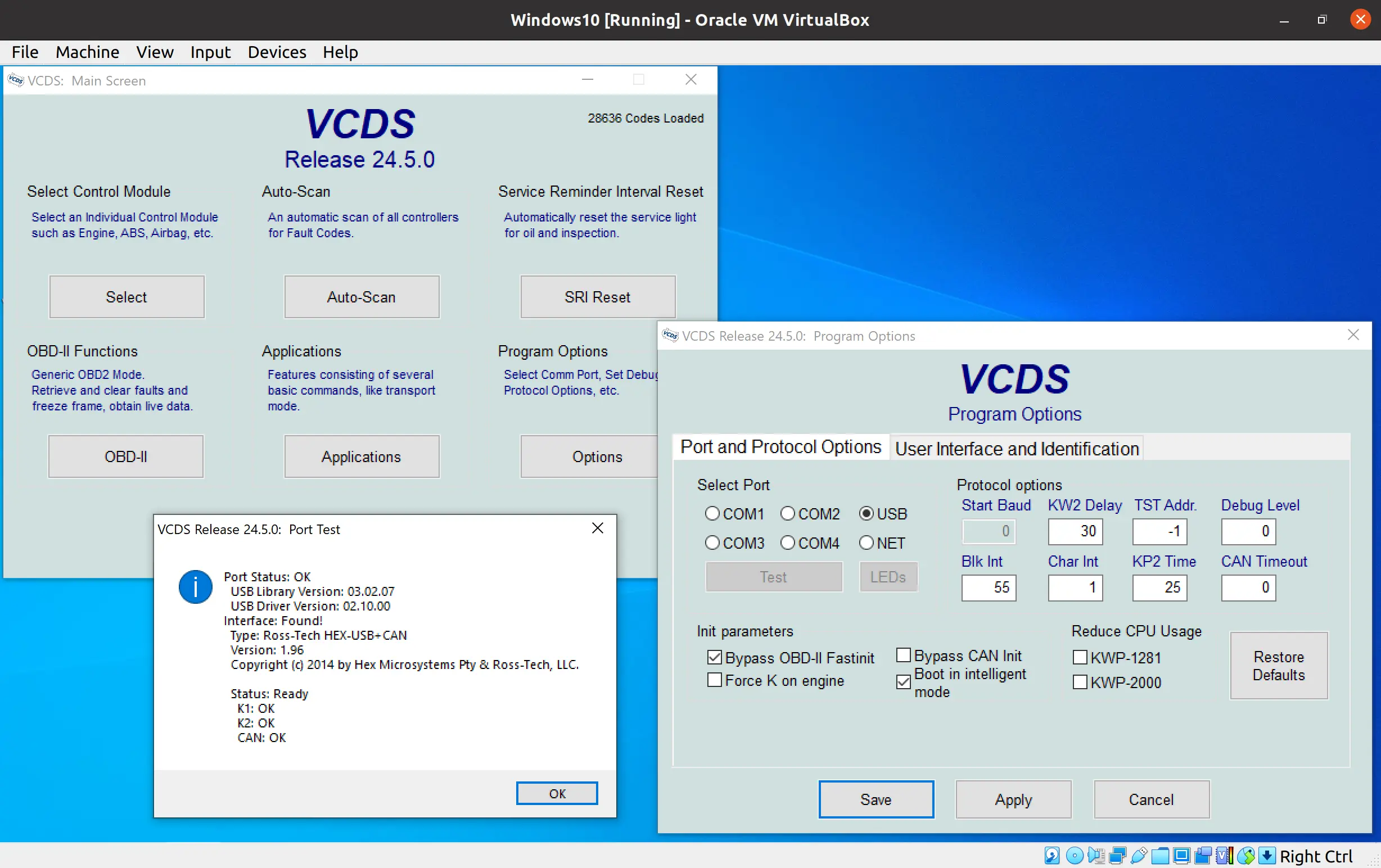Screen dimensions: 1381x868
Task: Select the NET port option
Action: 866,542
